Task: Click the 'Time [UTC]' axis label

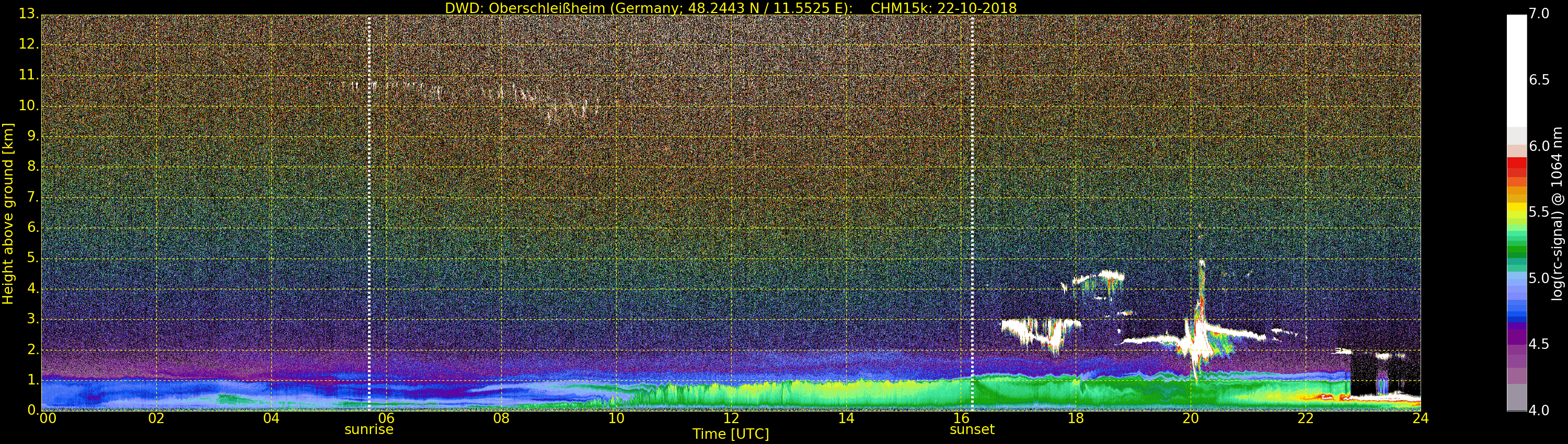Action: (x=731, y=434)
